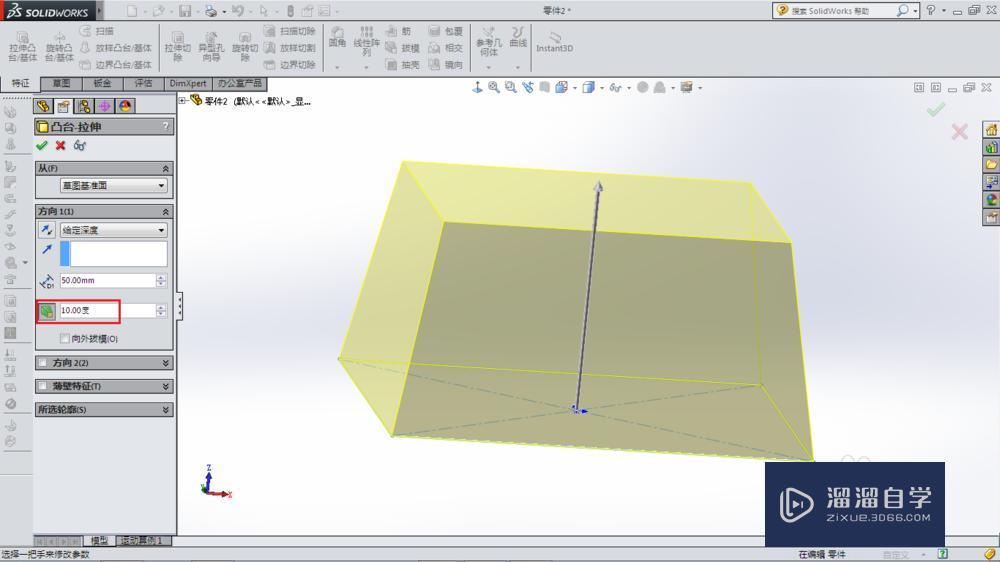Open the File Explorer folder tab

click(x=991, y=165)
